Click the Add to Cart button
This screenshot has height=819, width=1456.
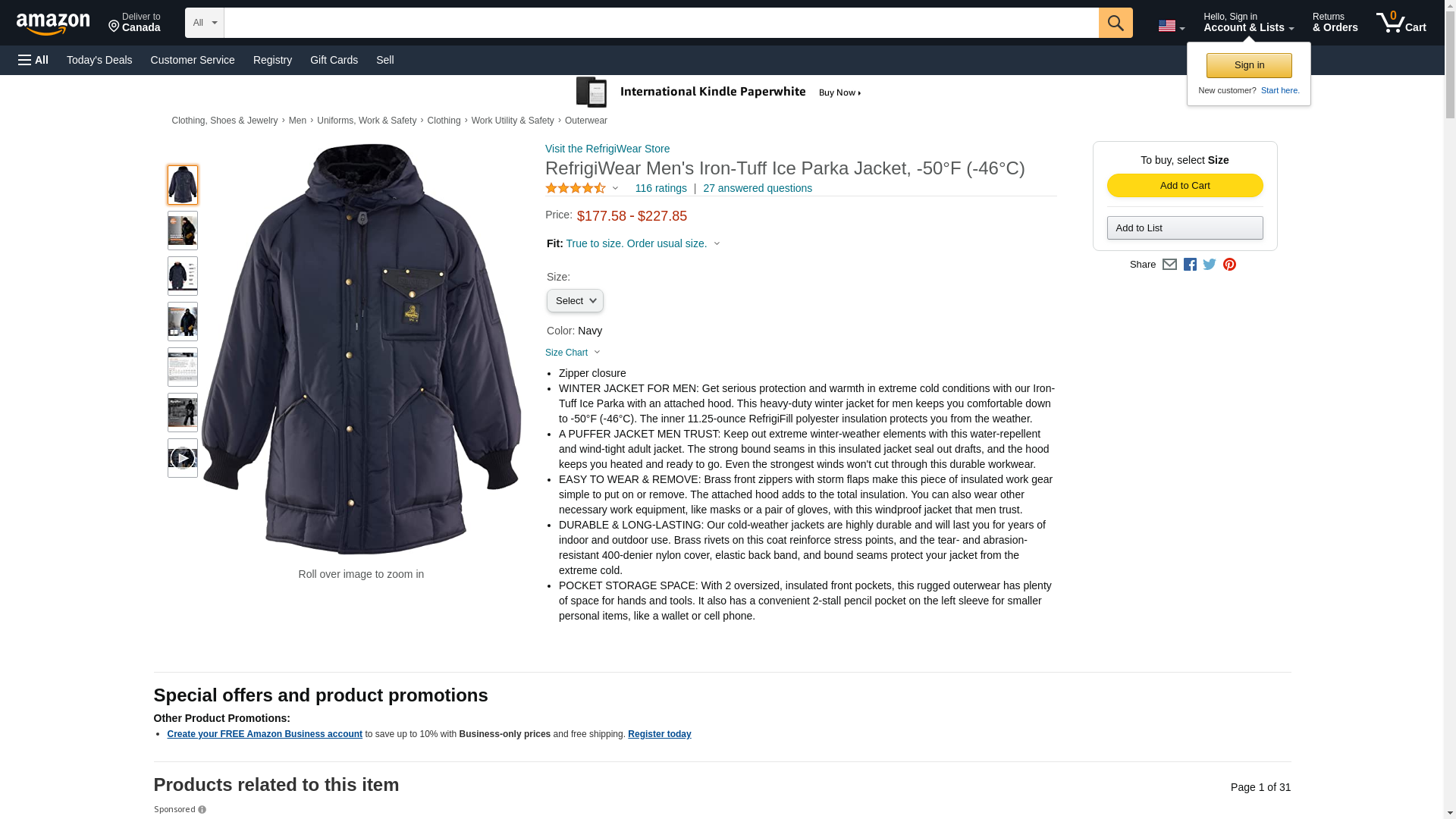pyautogui.click(x=1185, y=186)
